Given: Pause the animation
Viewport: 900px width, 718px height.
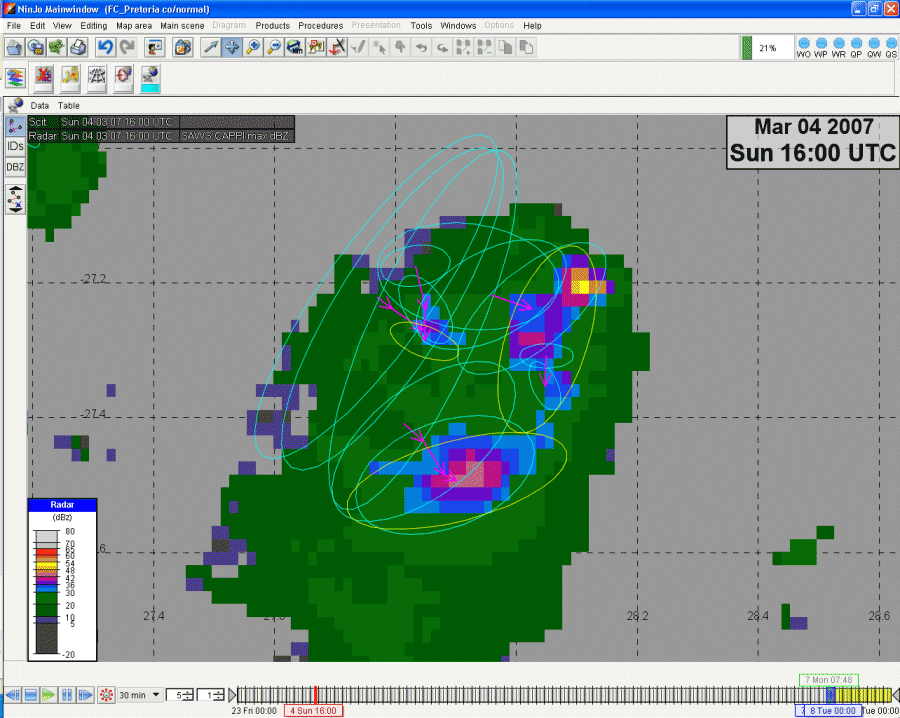Looking at the screenshot, I should pyautogui.click(x=67, y=695).
